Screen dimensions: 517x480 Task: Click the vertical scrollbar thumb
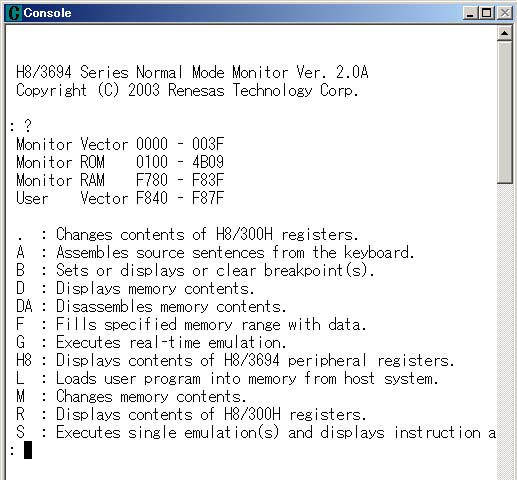click(x=504, y=112)
